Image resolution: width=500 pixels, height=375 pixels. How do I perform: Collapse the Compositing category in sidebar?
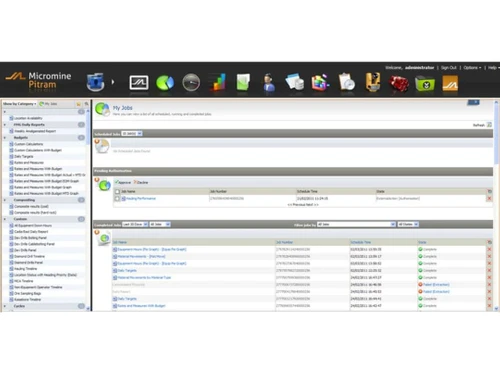pyautogui.click(x=5, y=200)
